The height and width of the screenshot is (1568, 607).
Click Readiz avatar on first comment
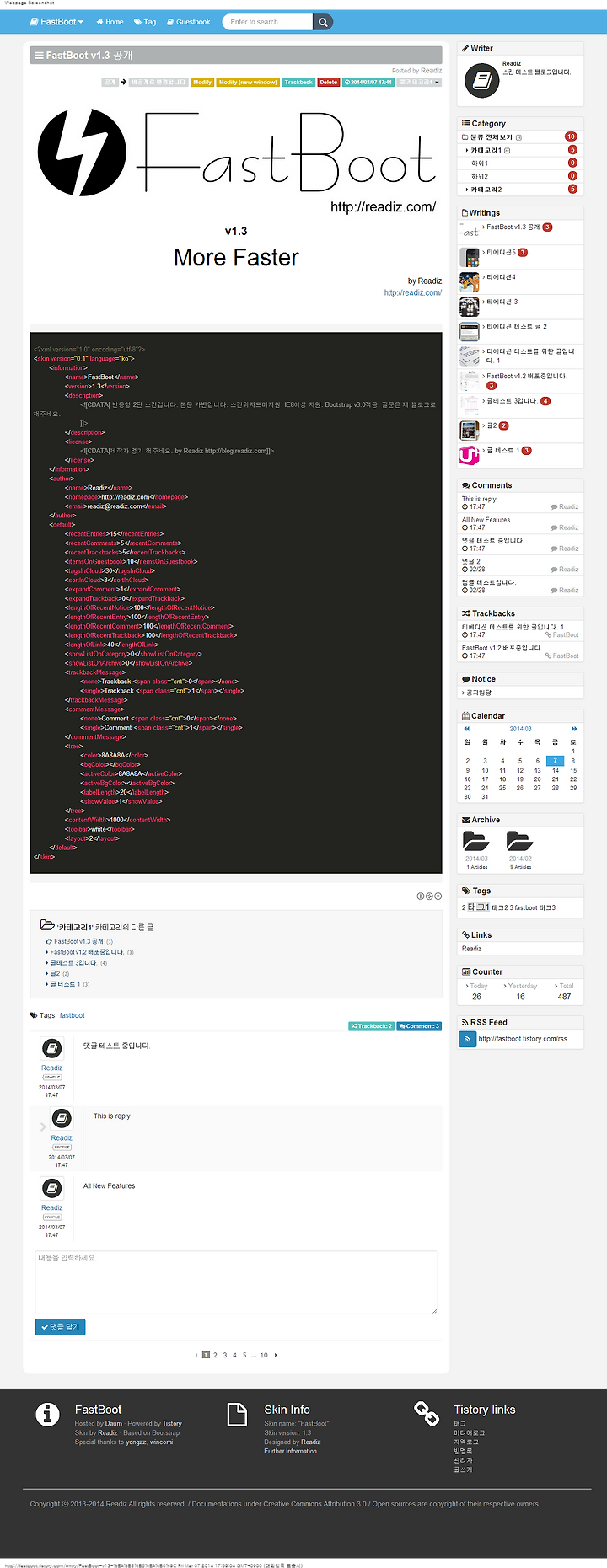[52, 1048]
